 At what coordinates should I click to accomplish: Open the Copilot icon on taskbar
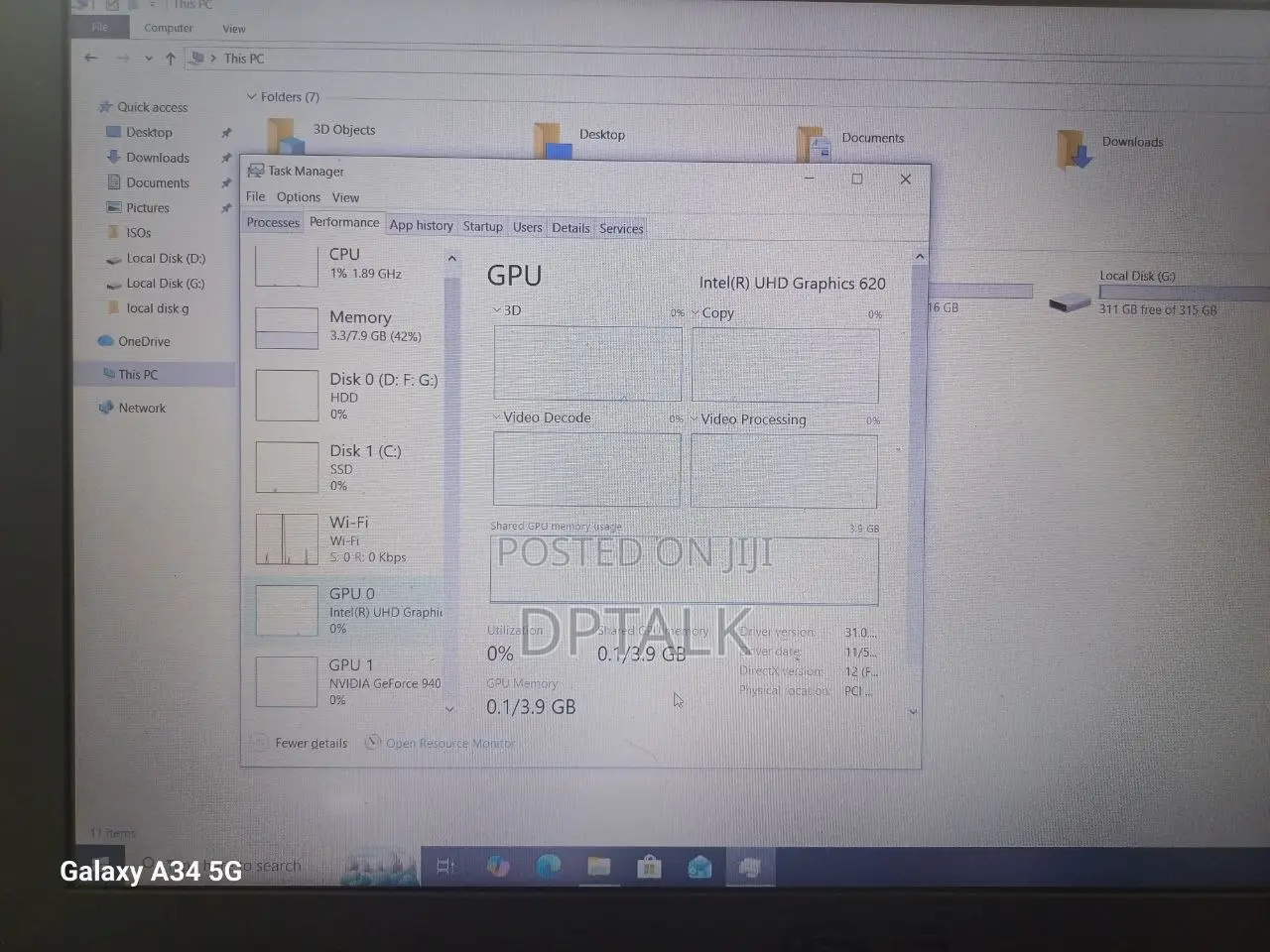498,867
